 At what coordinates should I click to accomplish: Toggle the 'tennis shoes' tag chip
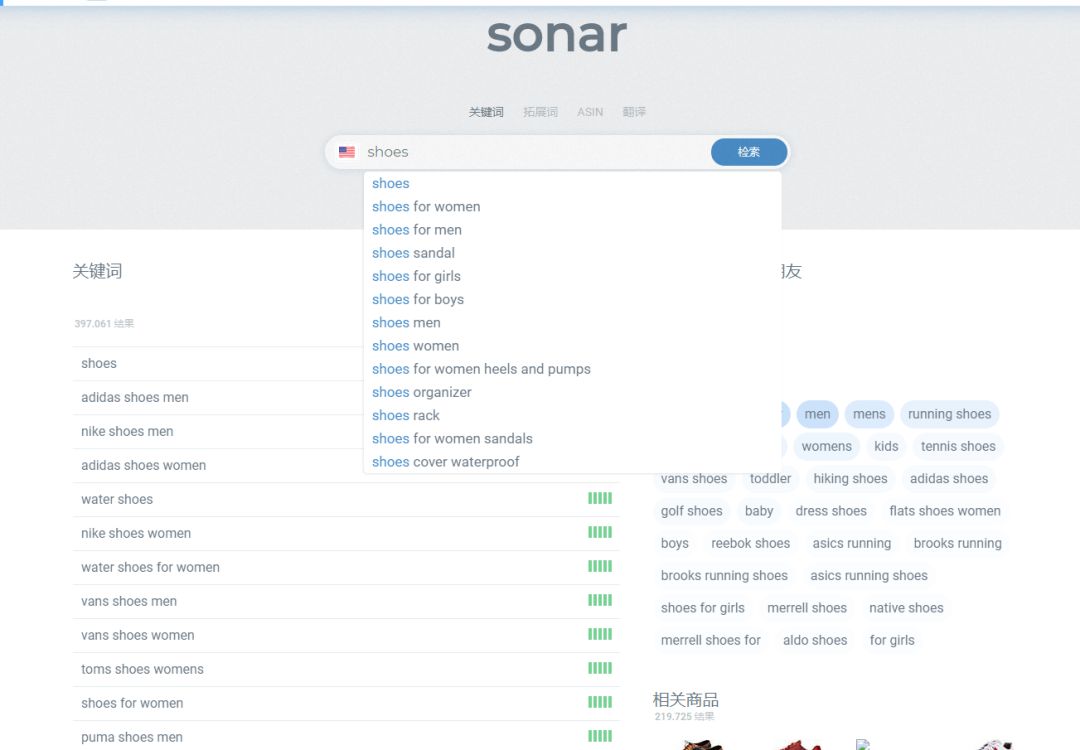click(x=958, y=446)
